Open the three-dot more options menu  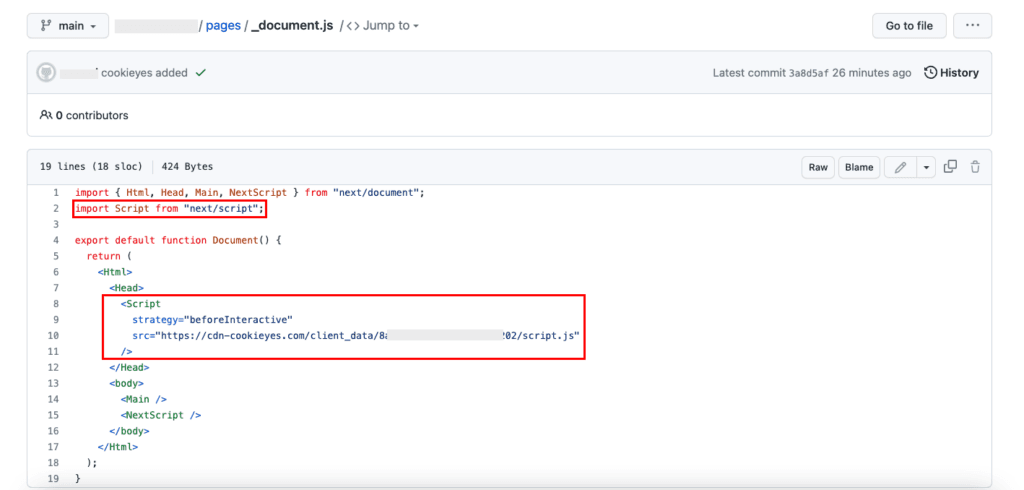tap(972, 26)
